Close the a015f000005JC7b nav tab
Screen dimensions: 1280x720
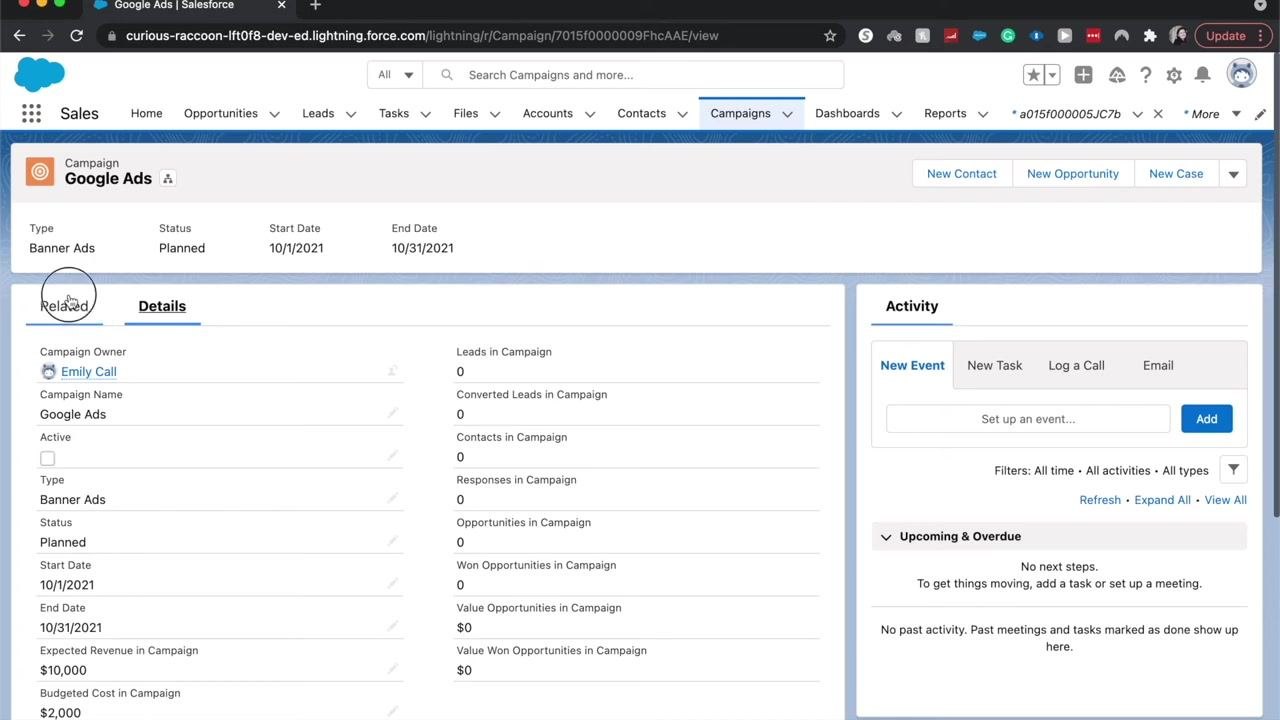1158,114
